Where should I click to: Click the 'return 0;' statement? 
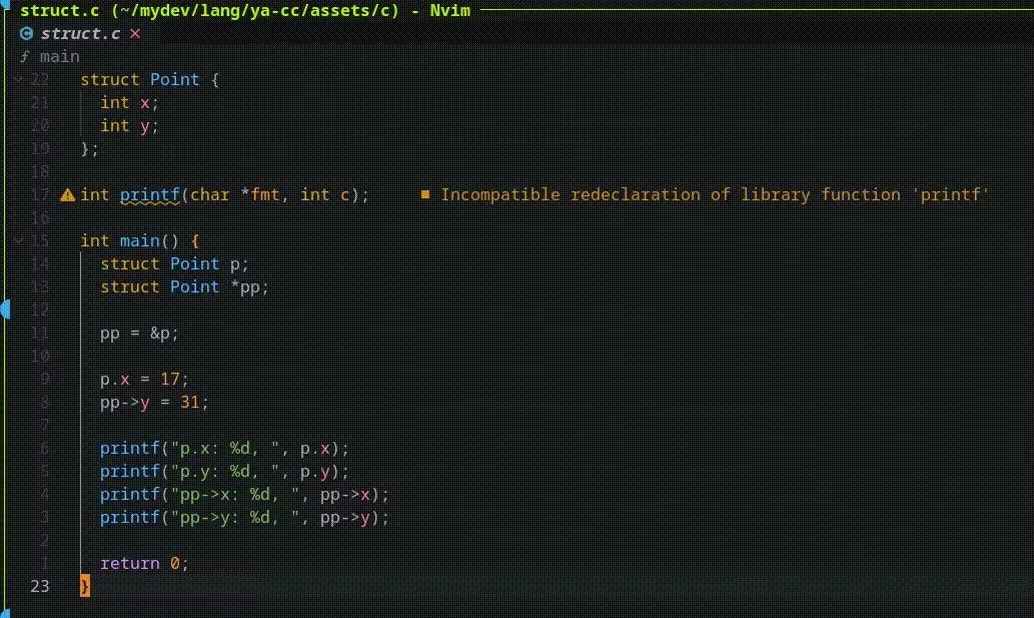tap(144, 563)
